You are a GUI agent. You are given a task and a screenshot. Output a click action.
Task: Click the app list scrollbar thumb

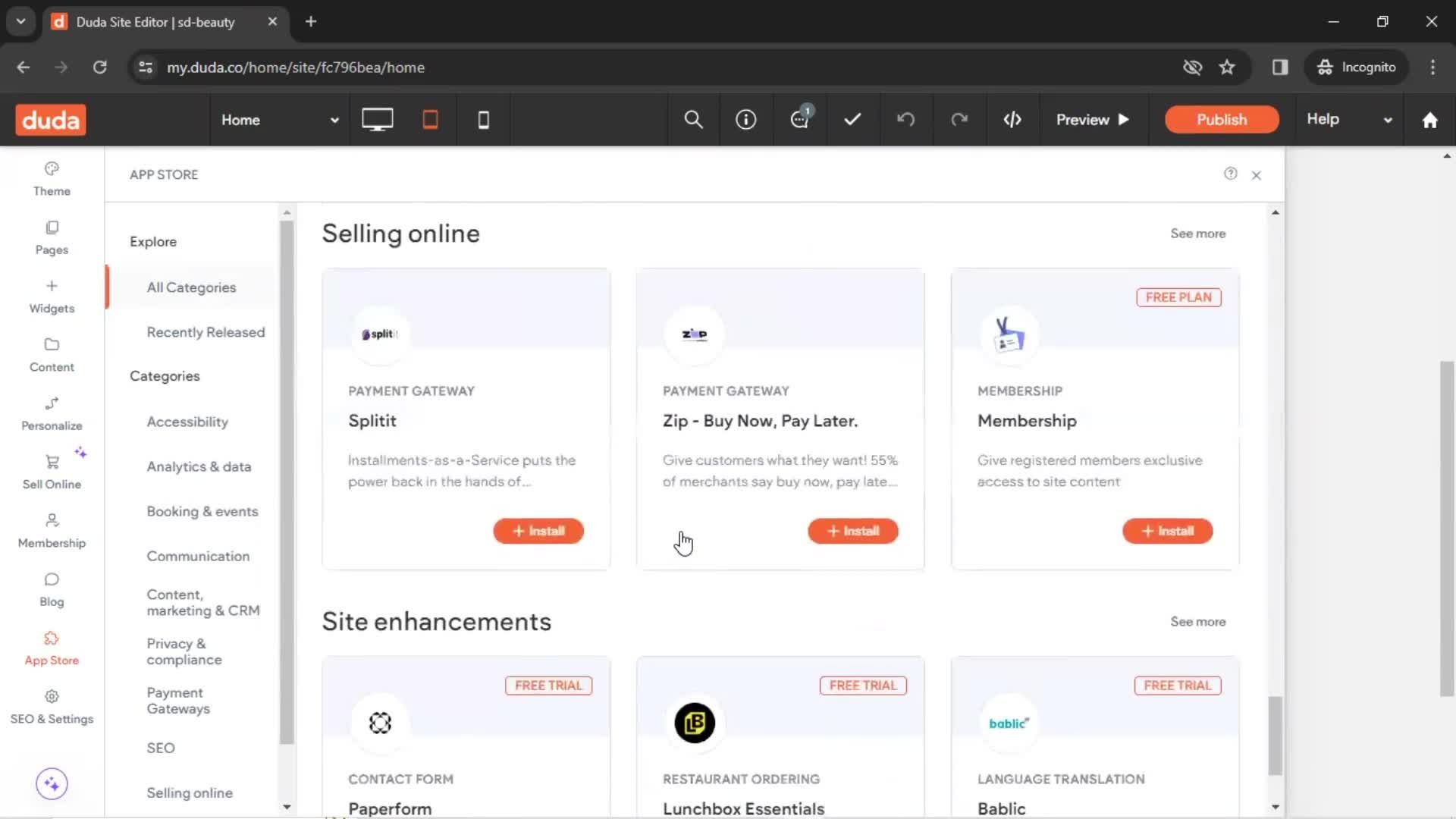pyautogui.click(x=1276, y=736)
